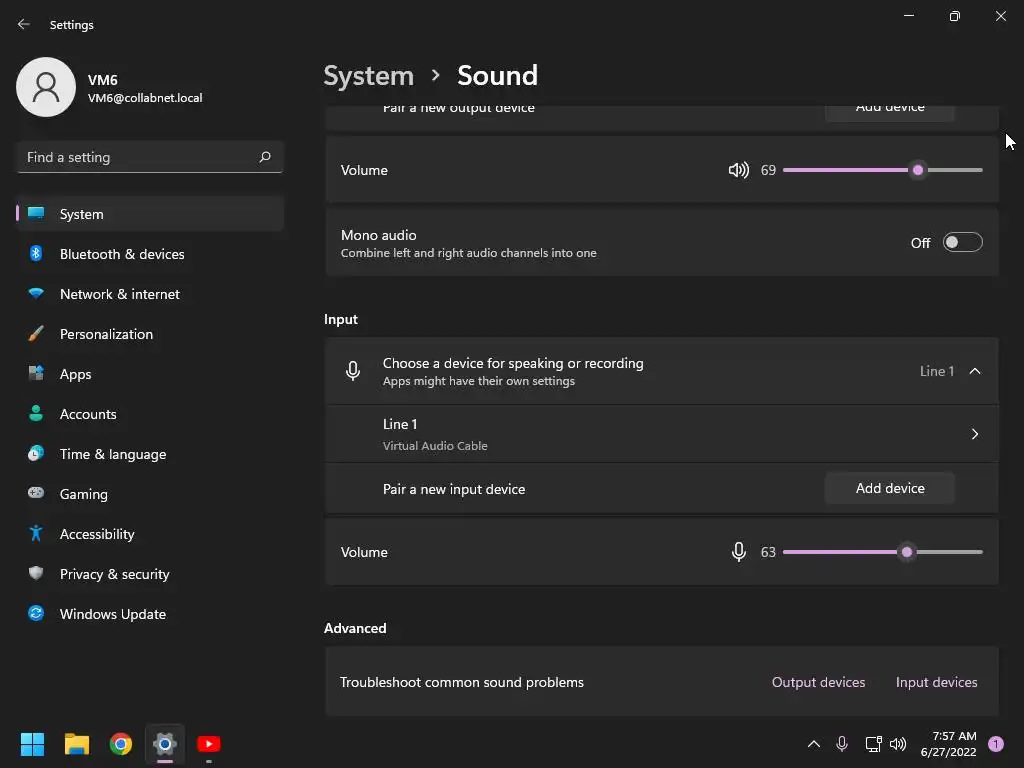Click the back arrow in Settings

click(24, 24)
